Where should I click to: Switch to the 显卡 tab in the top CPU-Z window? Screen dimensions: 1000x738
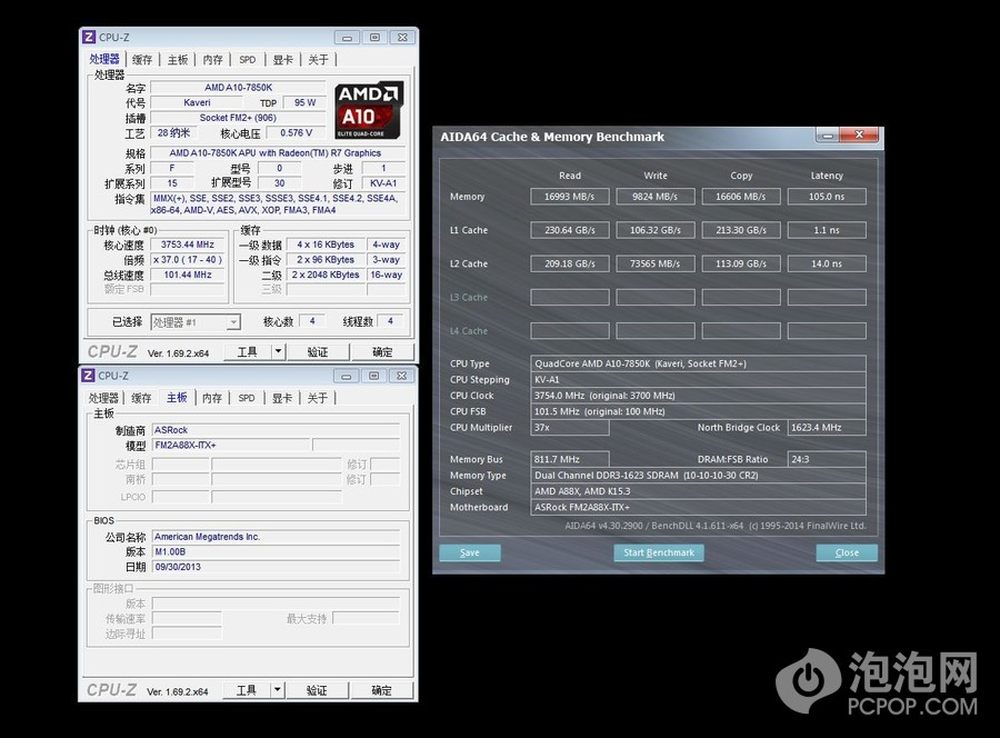[283, 59]
